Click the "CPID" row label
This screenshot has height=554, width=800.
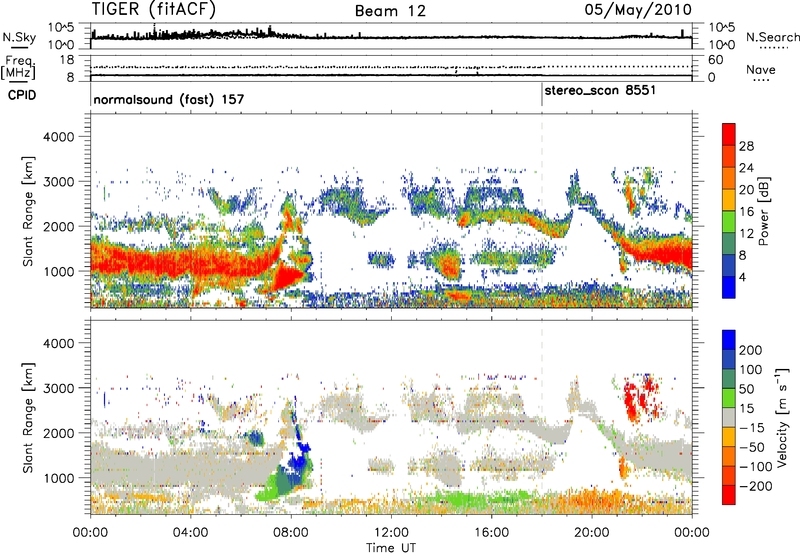coord(22,95)
